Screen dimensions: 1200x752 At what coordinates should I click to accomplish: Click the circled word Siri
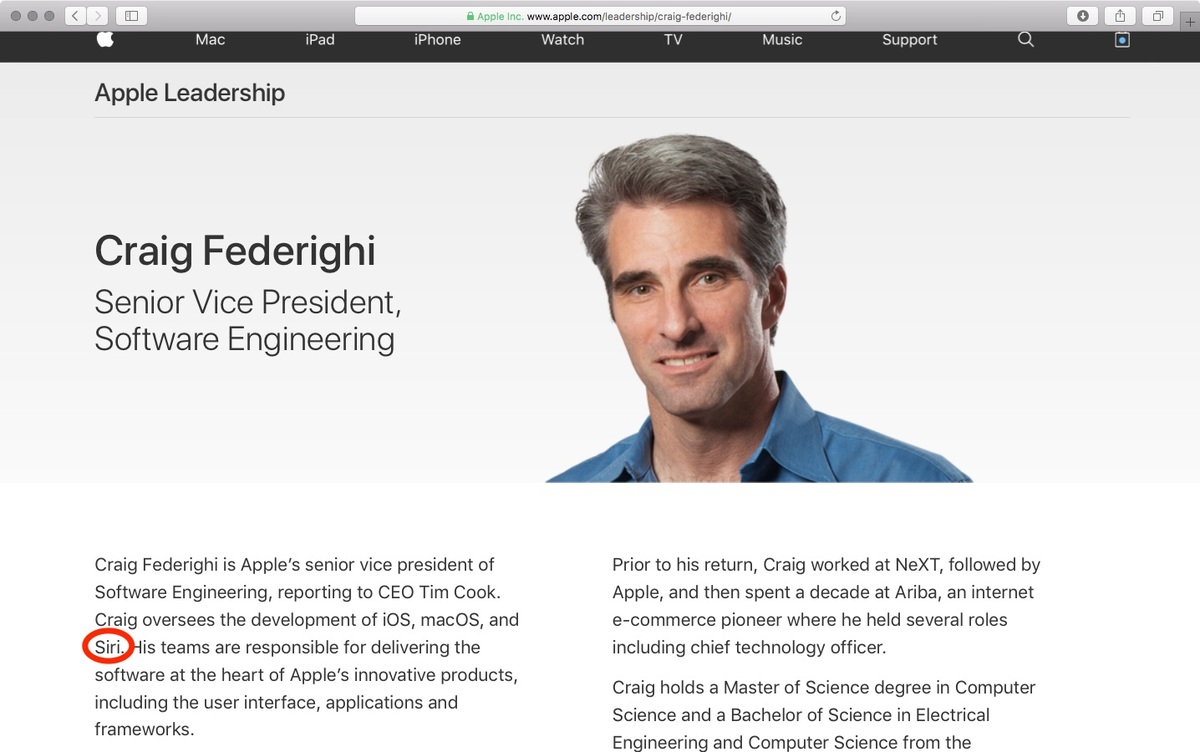[108, 647]
